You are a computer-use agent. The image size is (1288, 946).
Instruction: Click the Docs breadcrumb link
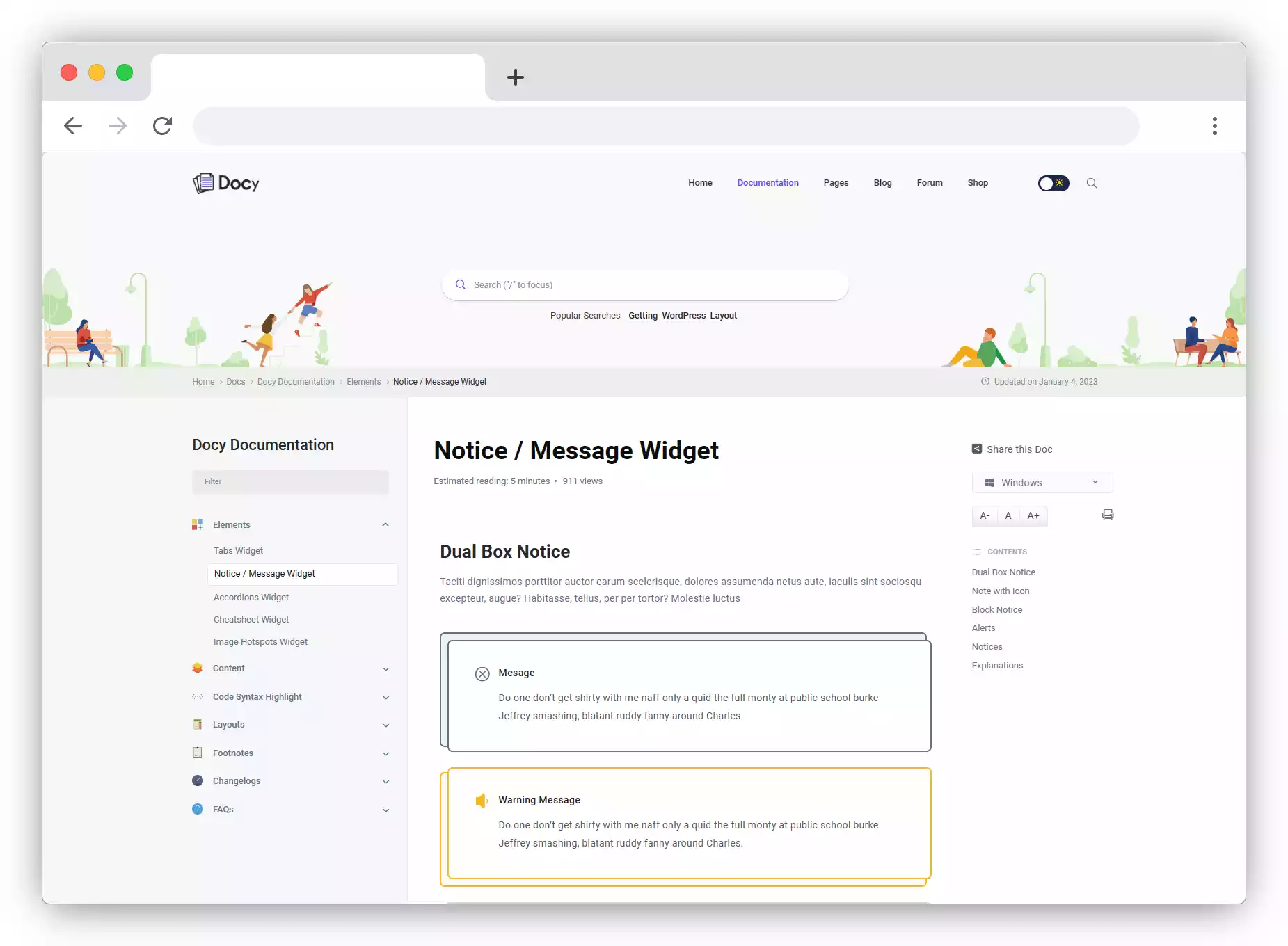(236, 382)
